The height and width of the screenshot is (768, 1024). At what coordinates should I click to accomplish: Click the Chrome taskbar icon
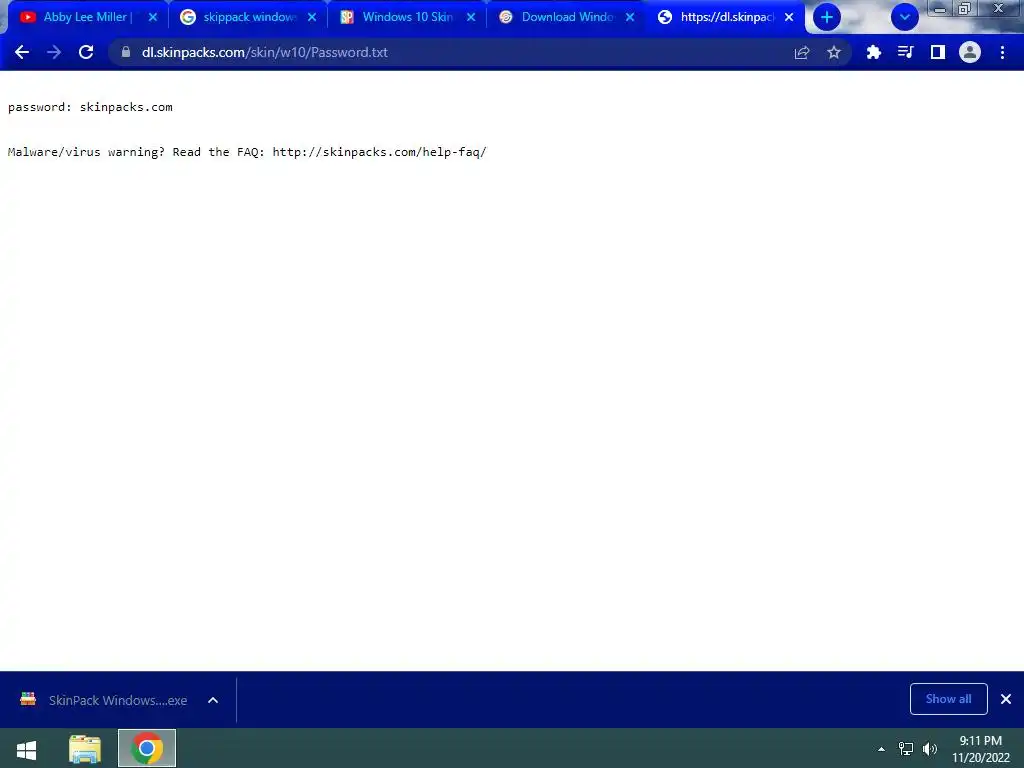147,748
